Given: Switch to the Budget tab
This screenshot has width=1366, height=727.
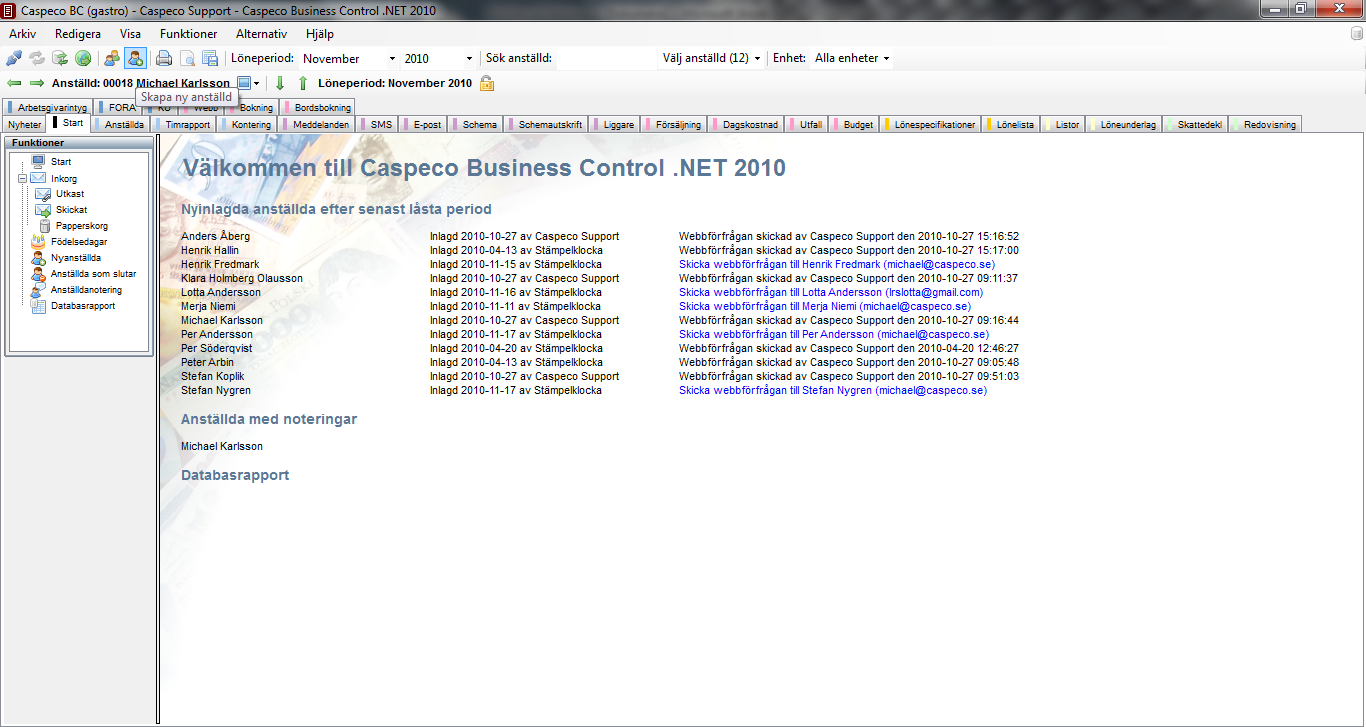Looking at the screenshot, I should pos(855,125).
